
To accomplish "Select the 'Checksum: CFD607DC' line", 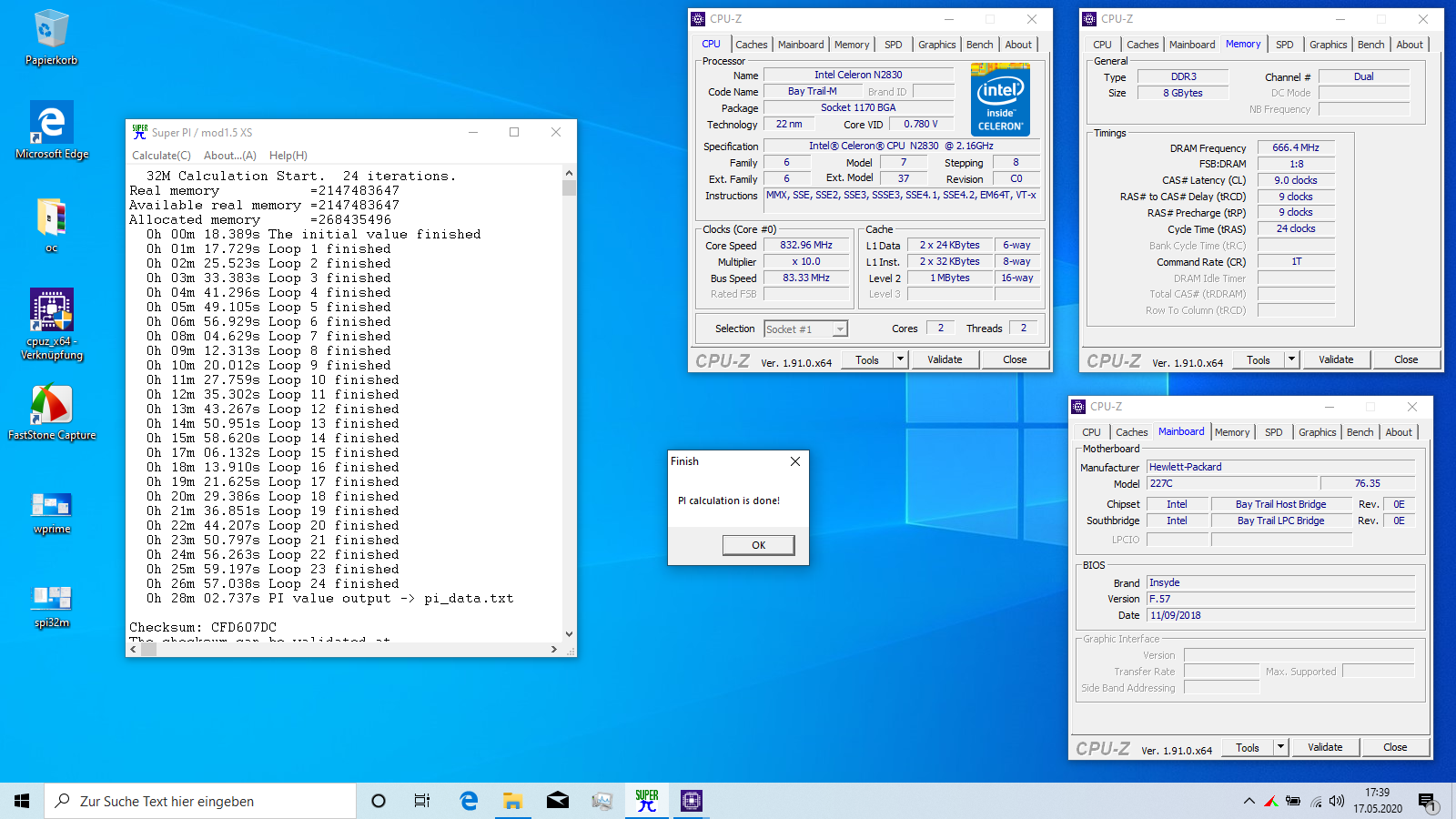I will click(x=203, y=627).
